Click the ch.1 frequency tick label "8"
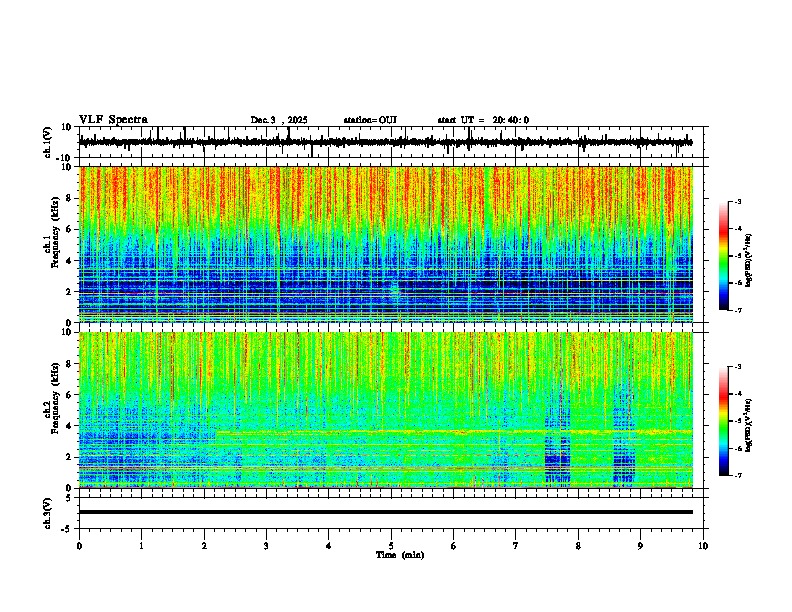Image resolution: width=792 pixels, height=612 pixels. coord(70,198)
